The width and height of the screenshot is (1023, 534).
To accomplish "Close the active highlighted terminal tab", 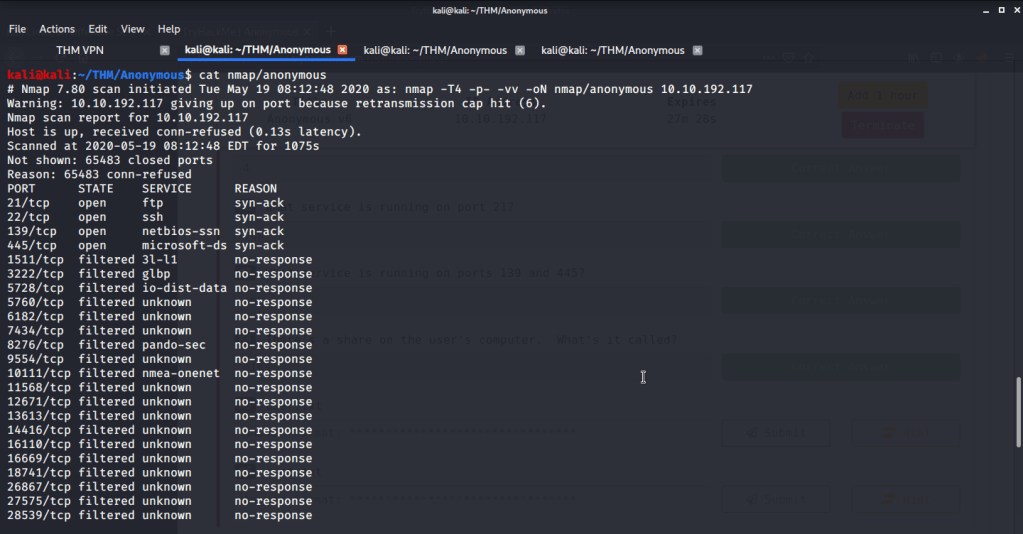I will [x=342, y=50].
